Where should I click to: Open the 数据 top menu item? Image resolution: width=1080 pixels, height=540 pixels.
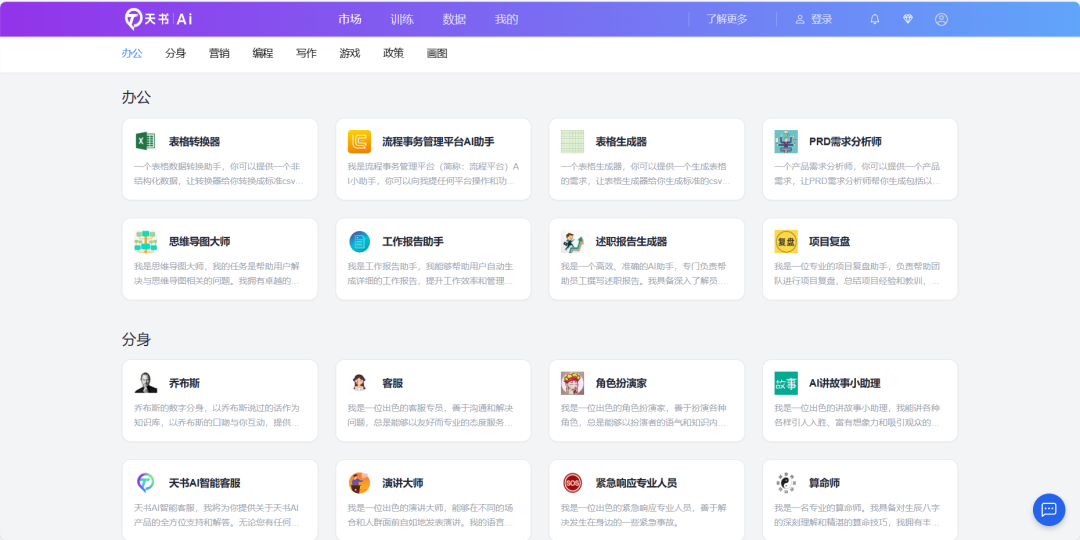pyautogui.click(x=454, y=19)
